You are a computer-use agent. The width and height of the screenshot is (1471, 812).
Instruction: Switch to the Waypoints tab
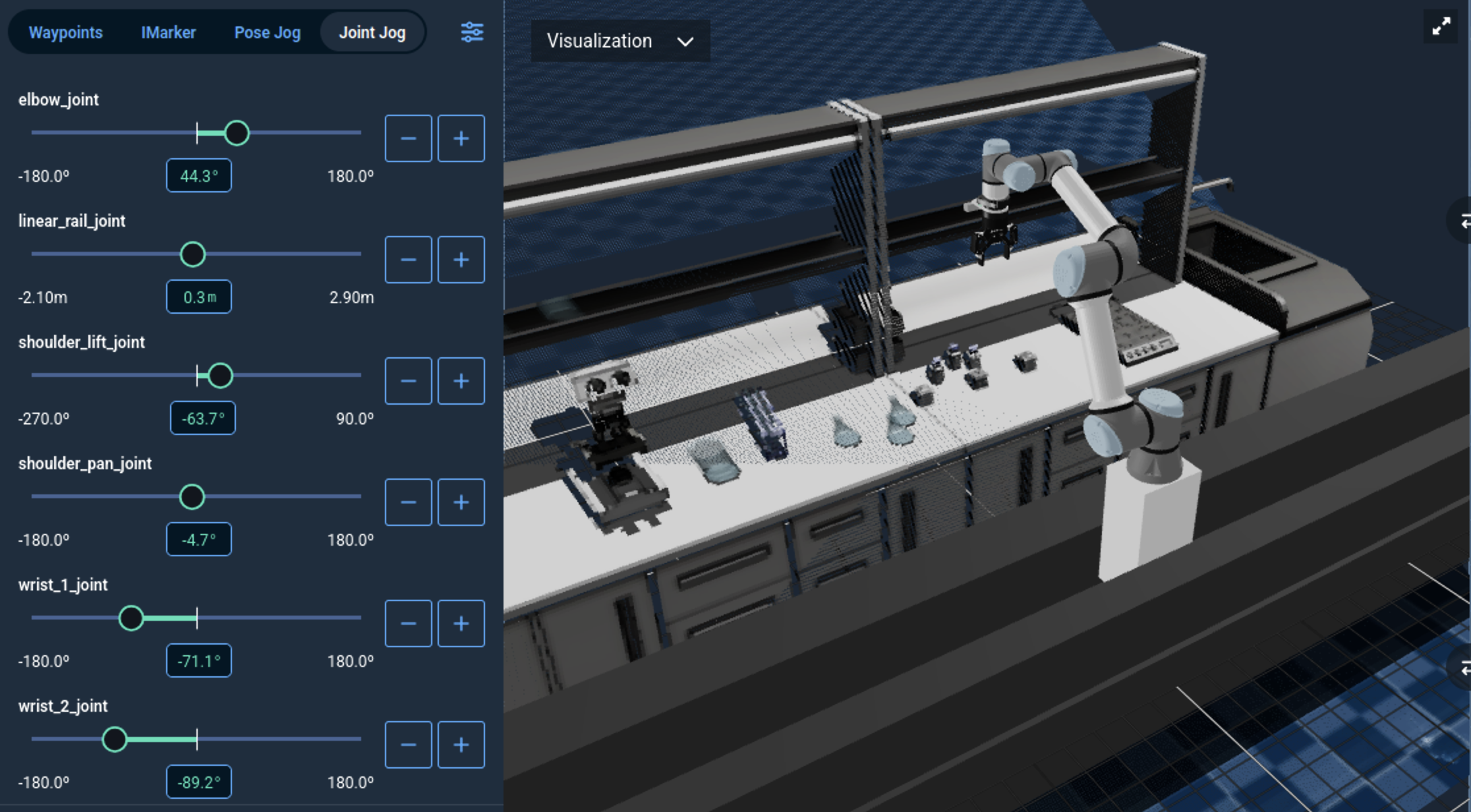[x=66, y=32]
